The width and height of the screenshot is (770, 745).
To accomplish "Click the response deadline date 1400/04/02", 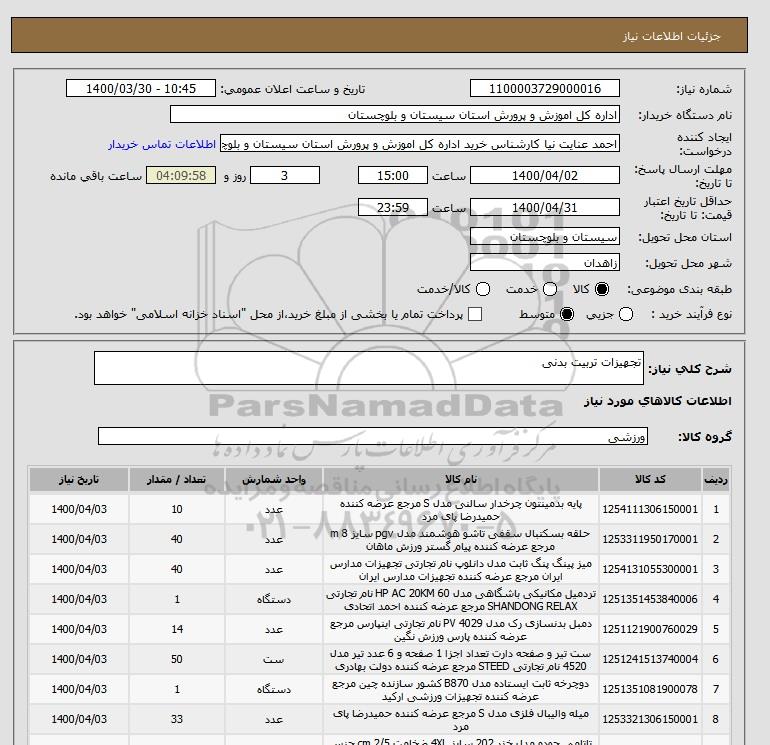I will 545,175.
